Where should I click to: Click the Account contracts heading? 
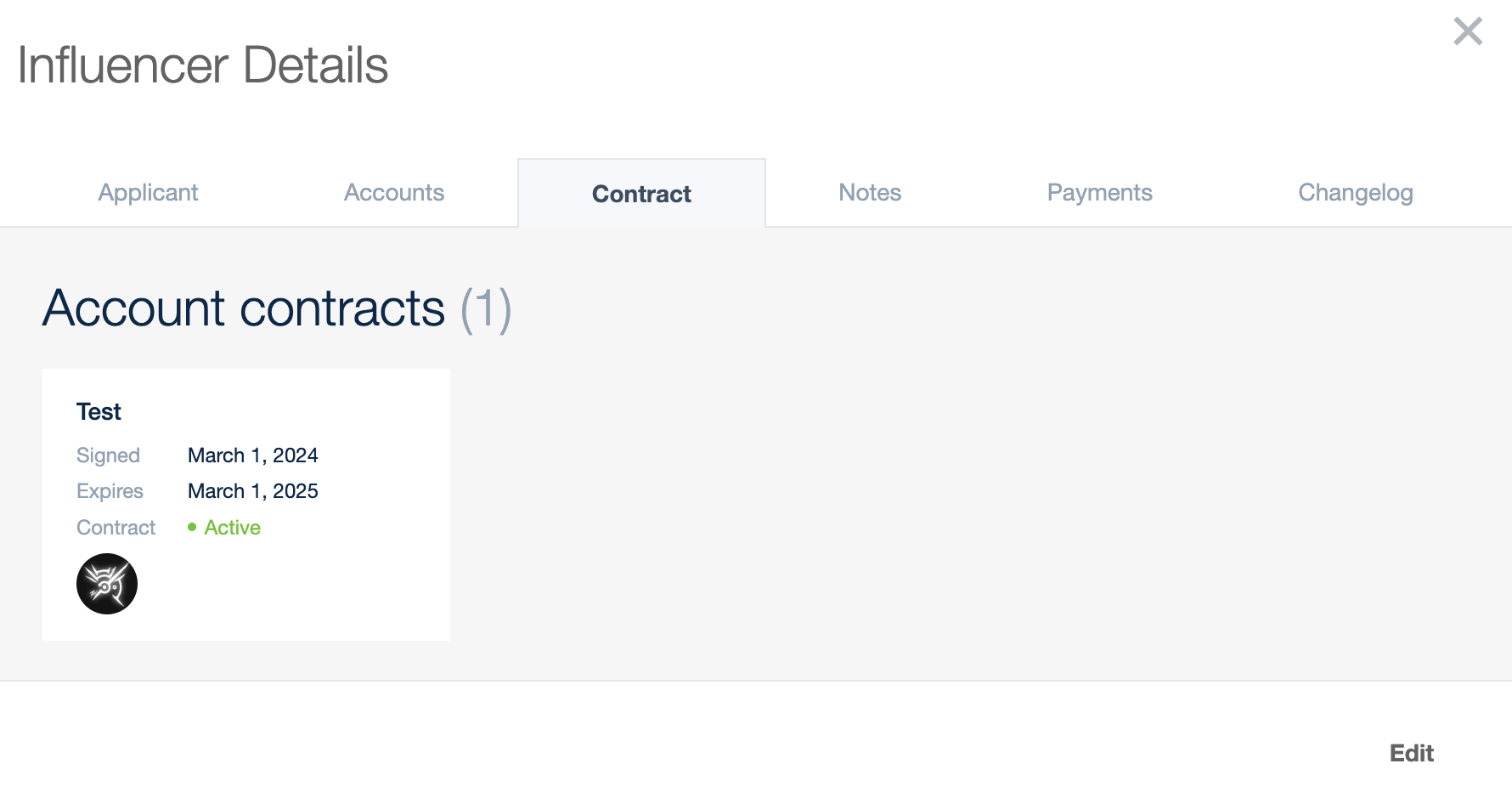(x=244, y=308)
